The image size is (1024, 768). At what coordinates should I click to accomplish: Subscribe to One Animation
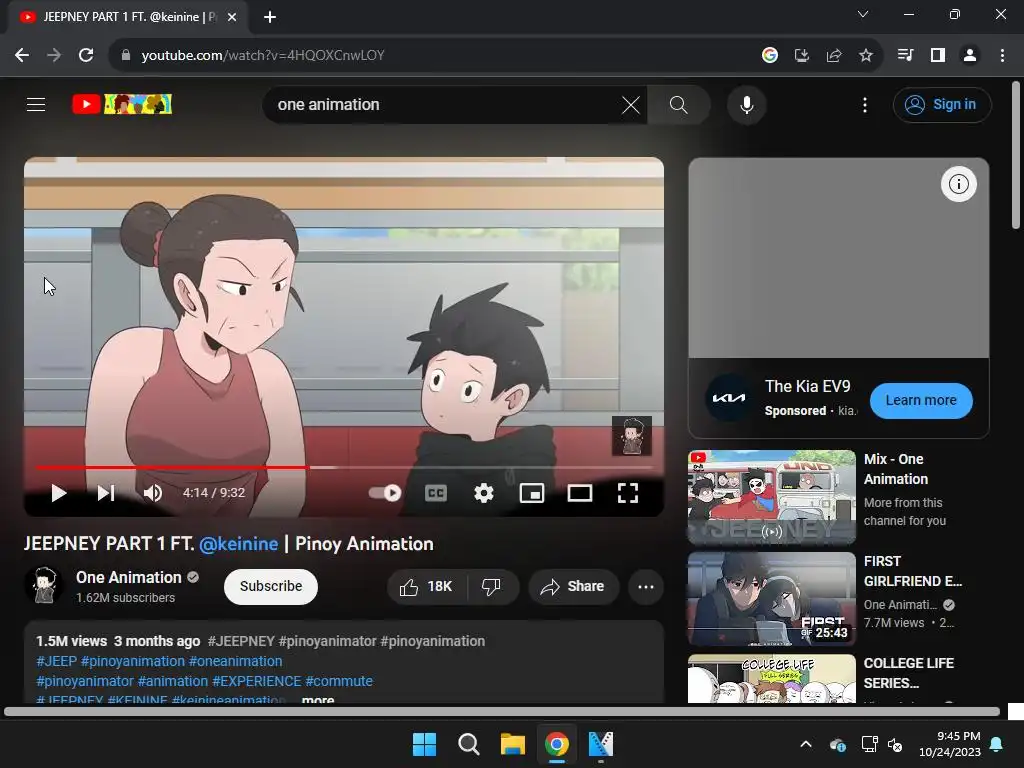click(x=271, y=586)
